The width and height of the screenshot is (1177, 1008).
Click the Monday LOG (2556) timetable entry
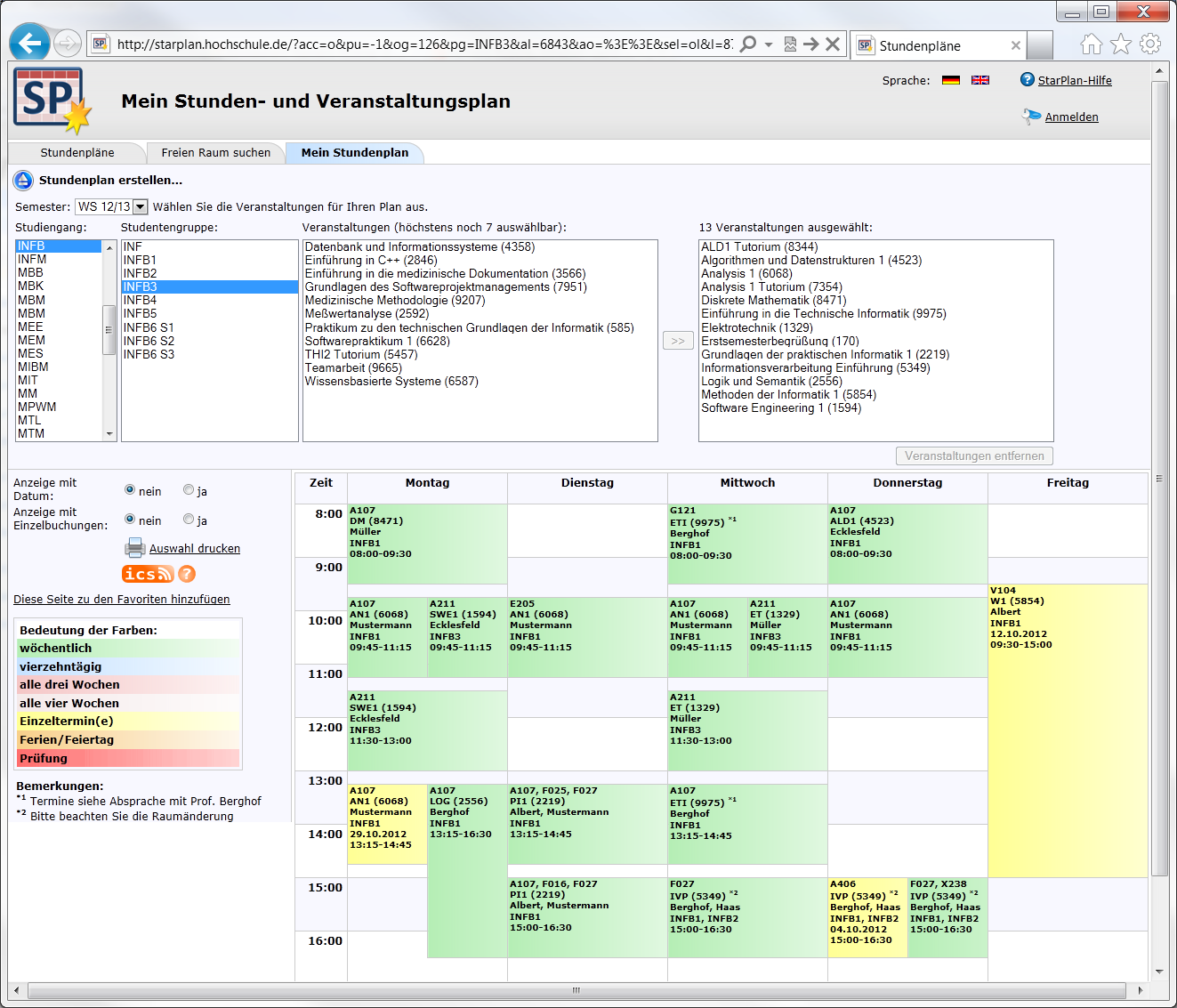[x=467, y=871]
